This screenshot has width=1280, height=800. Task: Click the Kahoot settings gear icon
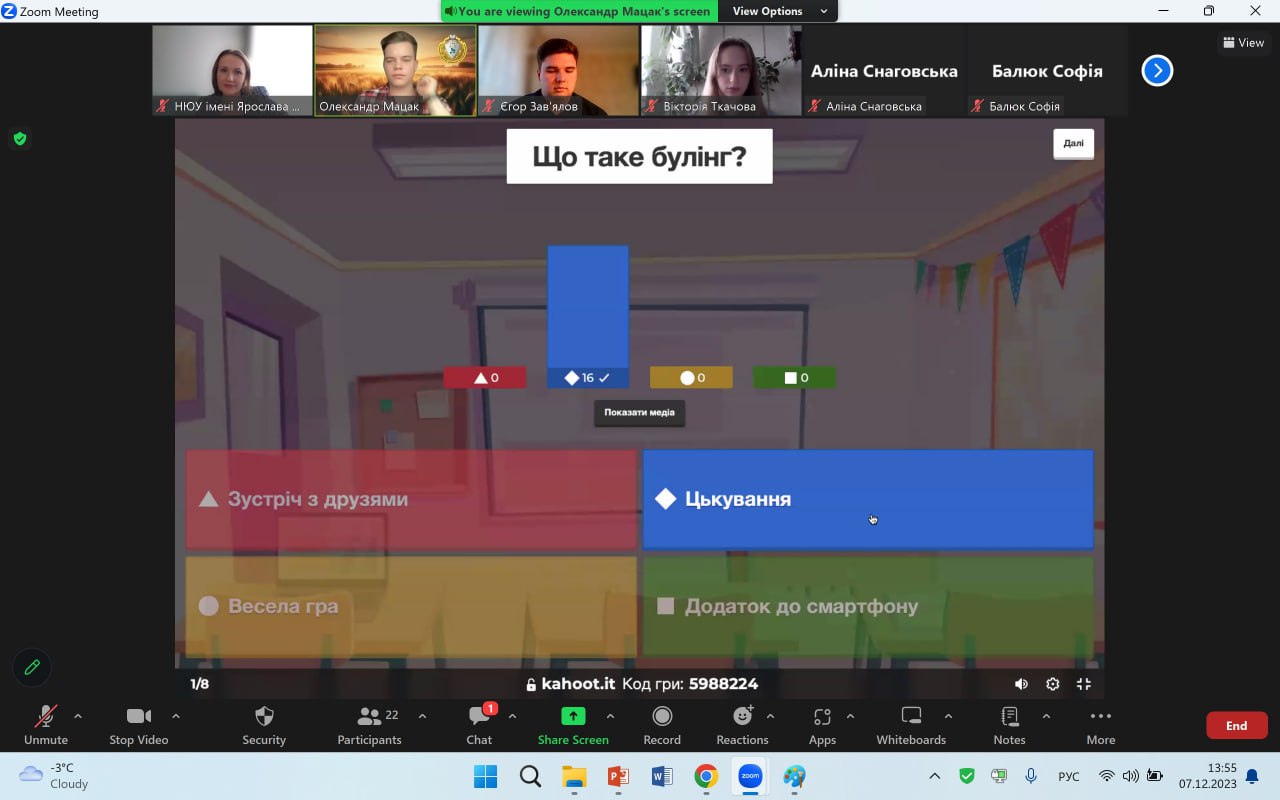click(1052, 684)
